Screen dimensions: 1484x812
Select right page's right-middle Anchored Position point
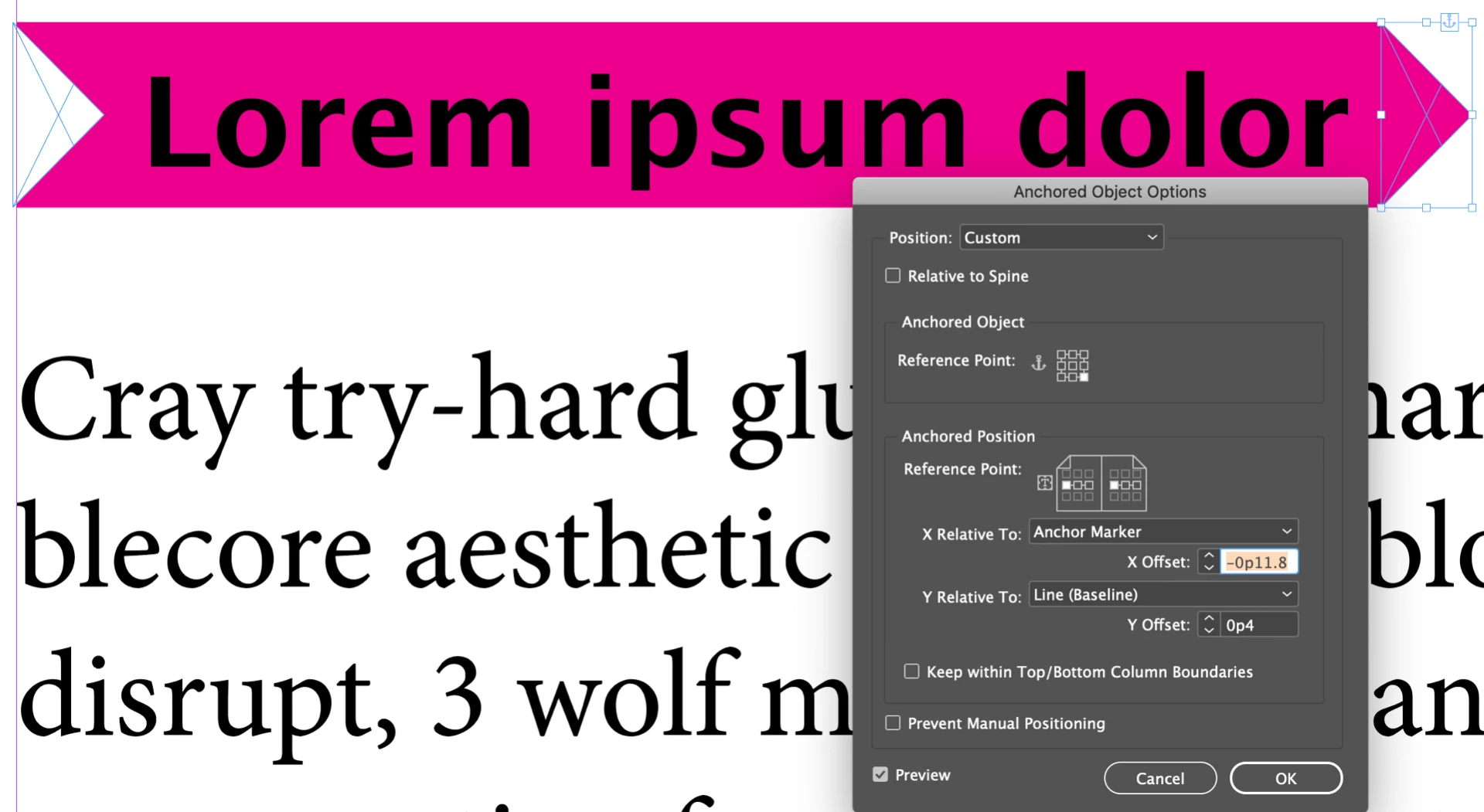tap(1137, 485)
